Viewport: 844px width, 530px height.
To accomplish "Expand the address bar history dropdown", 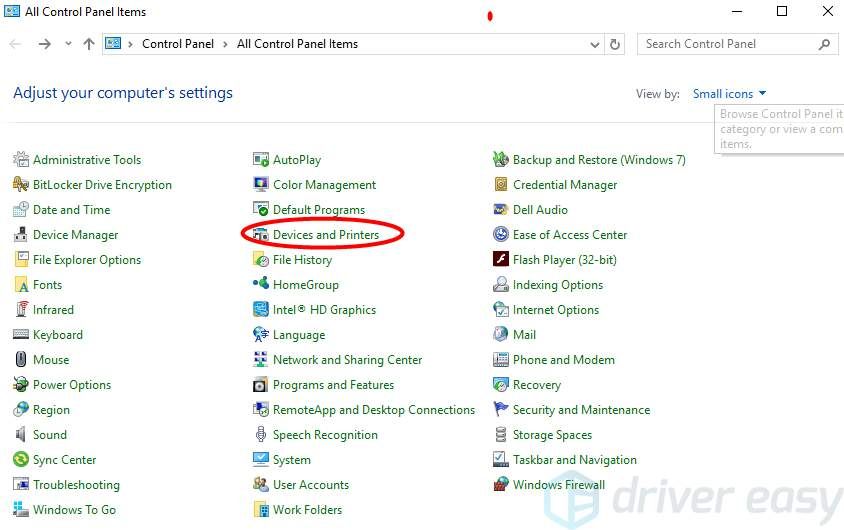I will (595, 44).
